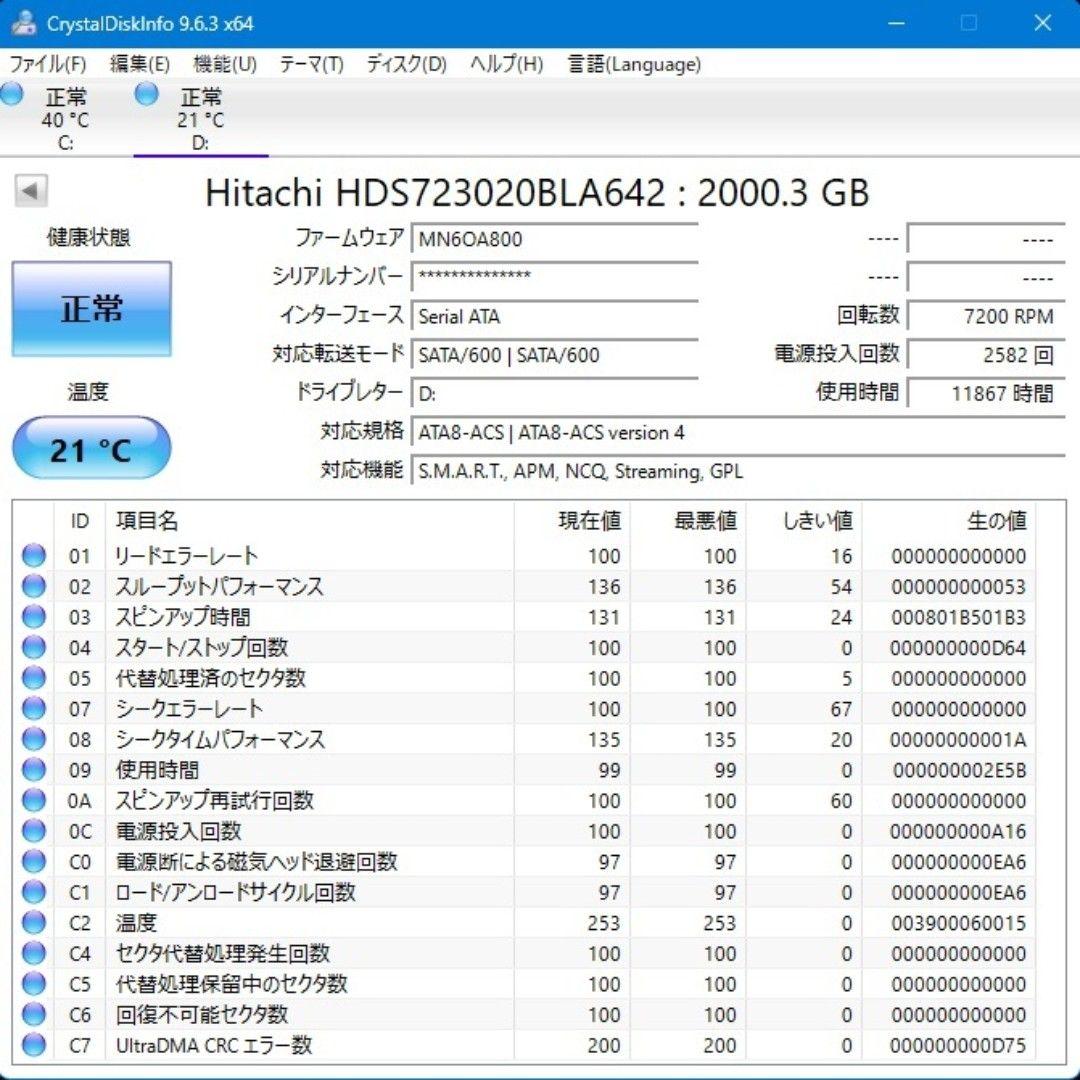Click the CrystalDiskInfo app icon in title bar
Image resolution: width=1080 pixels, height=1080 pixels.
click(x=21, y=22)
